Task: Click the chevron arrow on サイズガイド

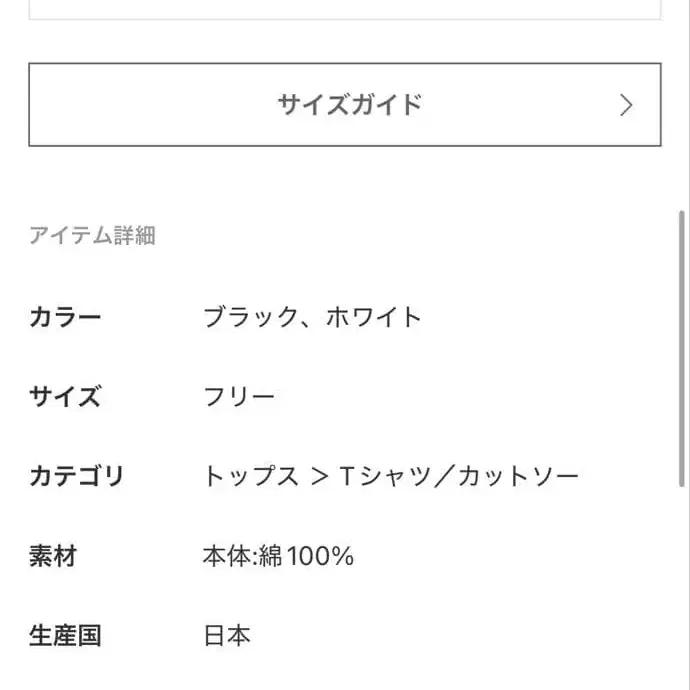Action: (x=626, y=105)
